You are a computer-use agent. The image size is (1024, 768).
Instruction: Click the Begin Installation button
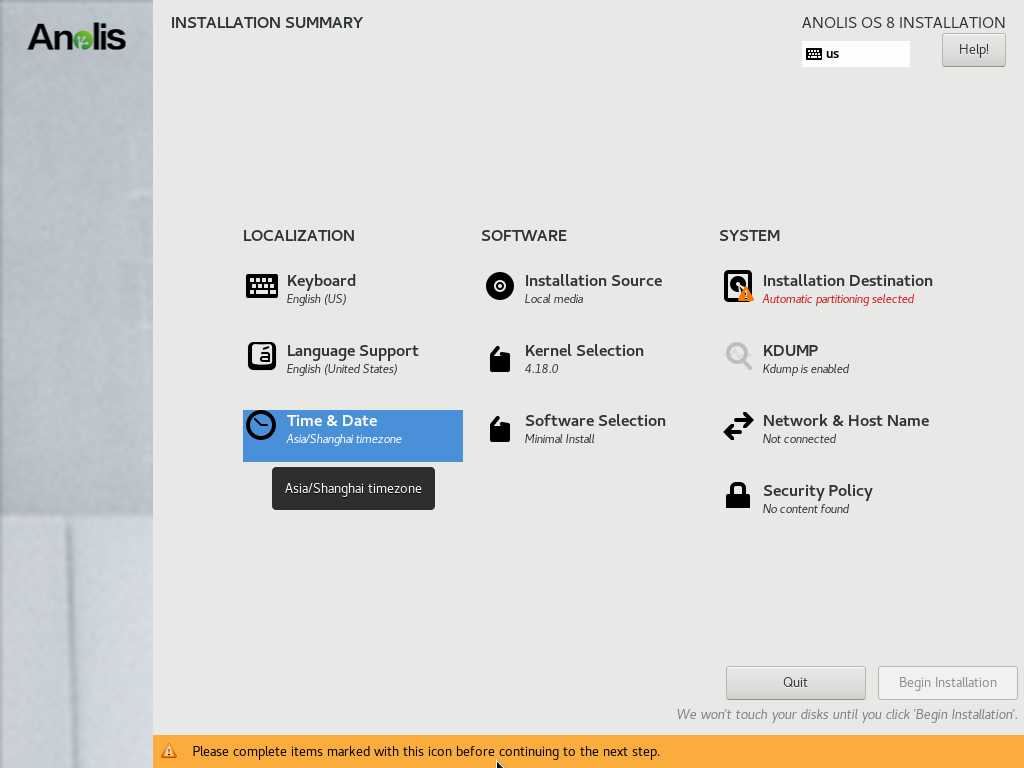pos(948,682)
